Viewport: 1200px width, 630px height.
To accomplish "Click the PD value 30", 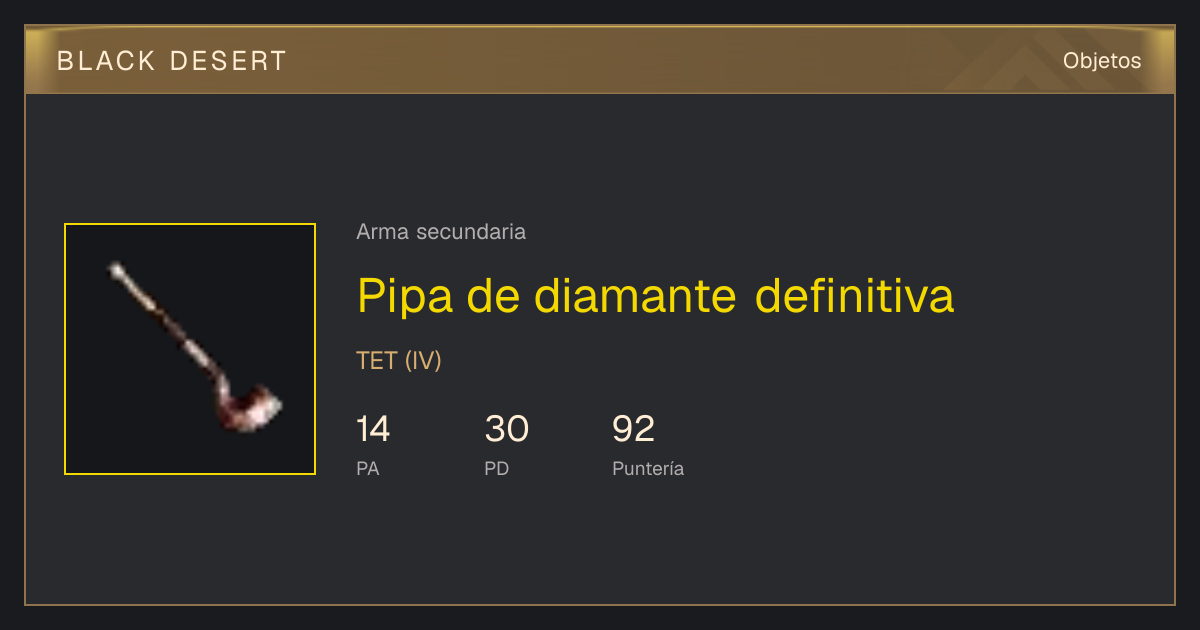I will point(507,429).
